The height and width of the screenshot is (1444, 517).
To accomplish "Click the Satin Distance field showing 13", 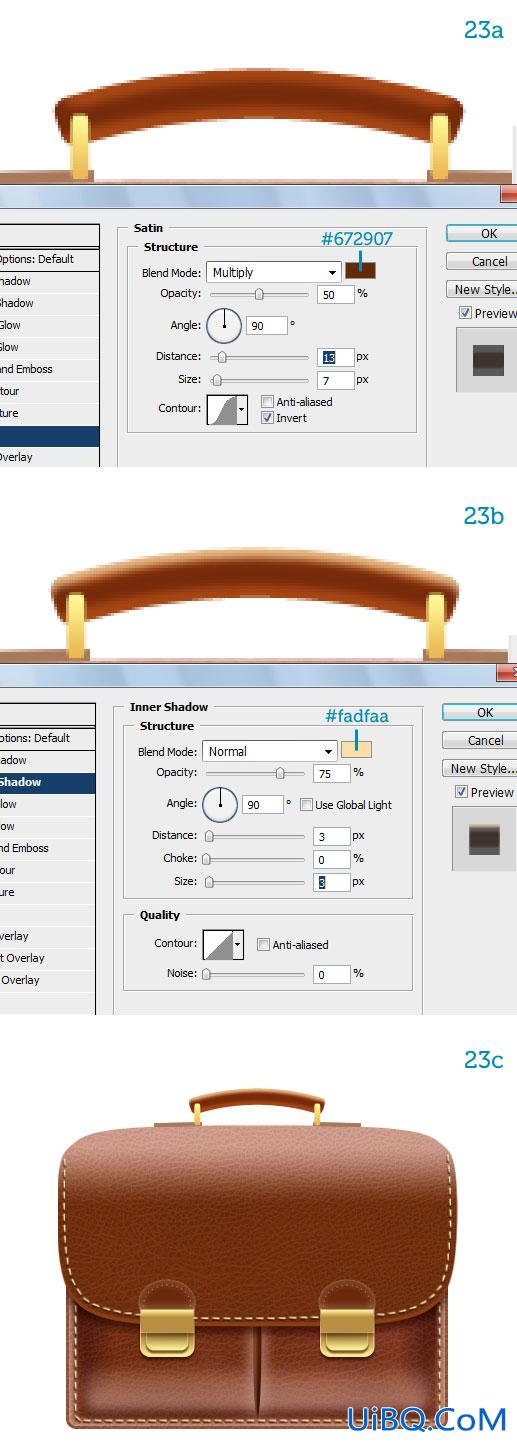I will [x=337, y=357].
